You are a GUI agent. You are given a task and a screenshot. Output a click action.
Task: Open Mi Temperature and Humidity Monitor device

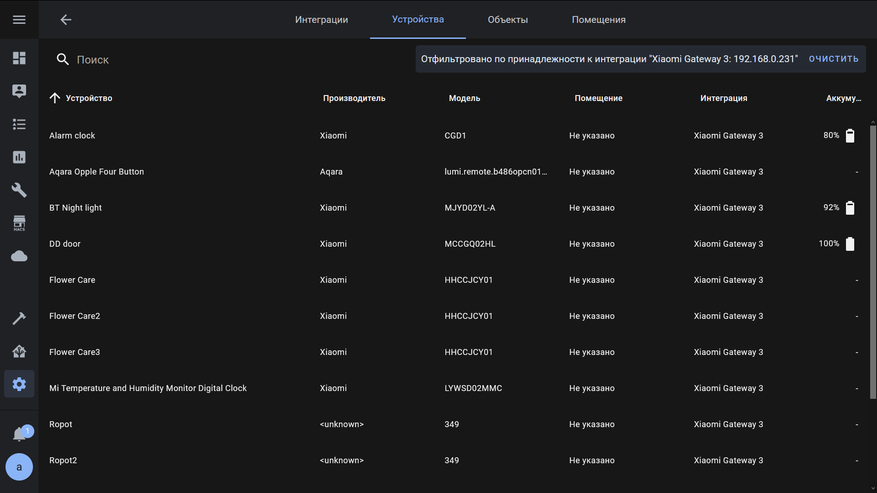(452, 388)
